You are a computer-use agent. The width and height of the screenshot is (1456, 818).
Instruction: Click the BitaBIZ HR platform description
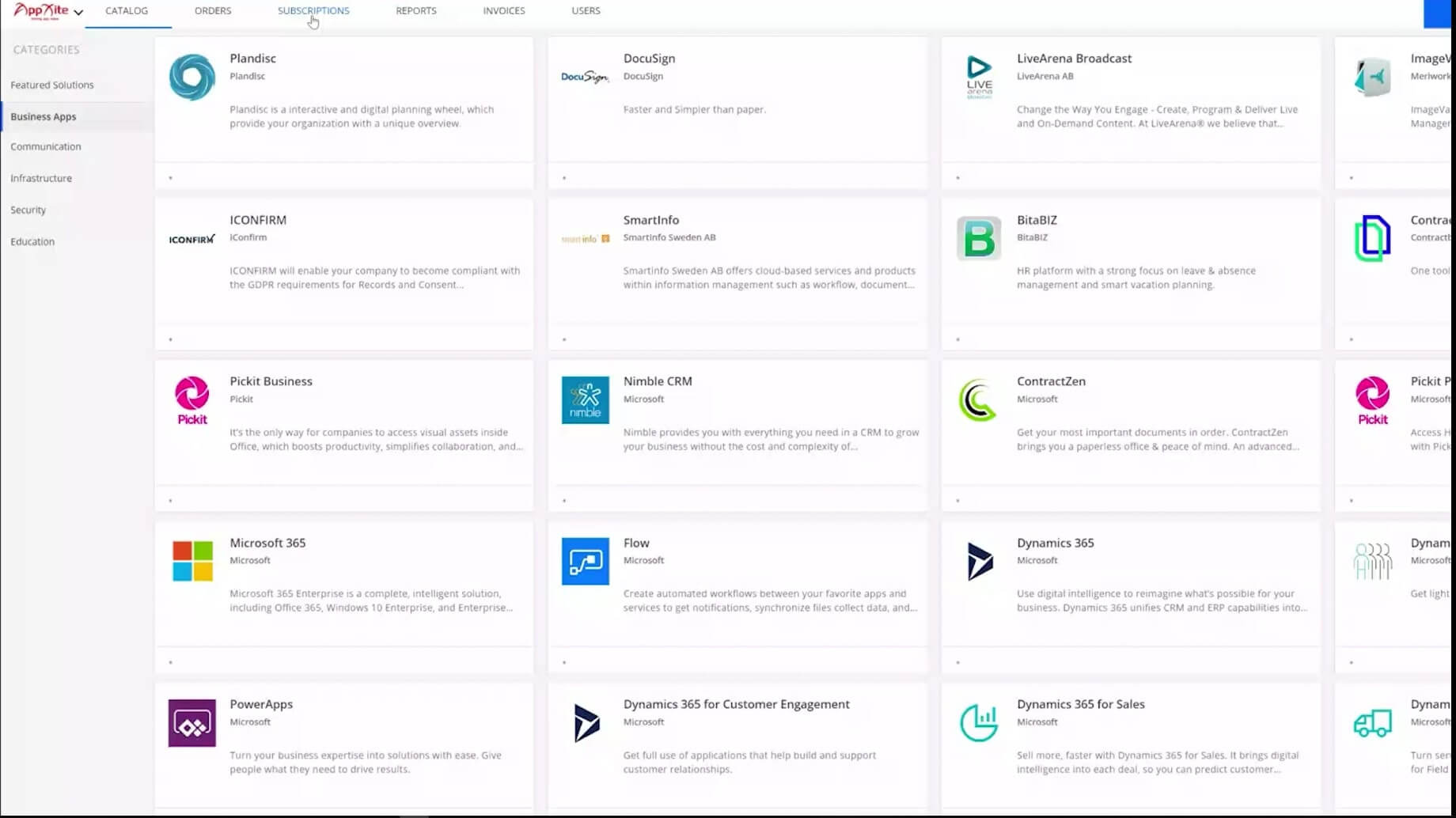[1136, 278]
